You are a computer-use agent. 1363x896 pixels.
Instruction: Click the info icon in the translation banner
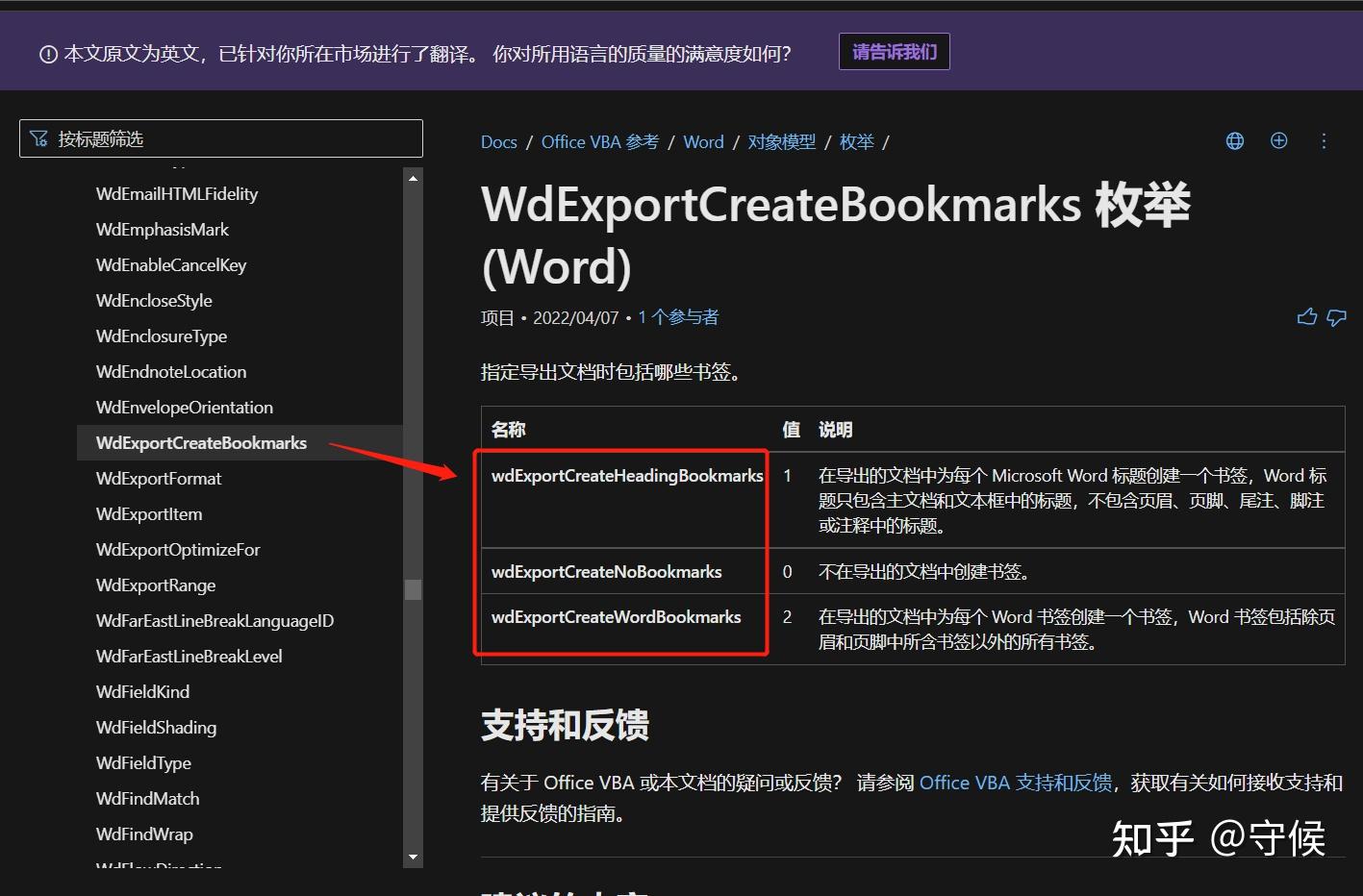click(48, 53)
